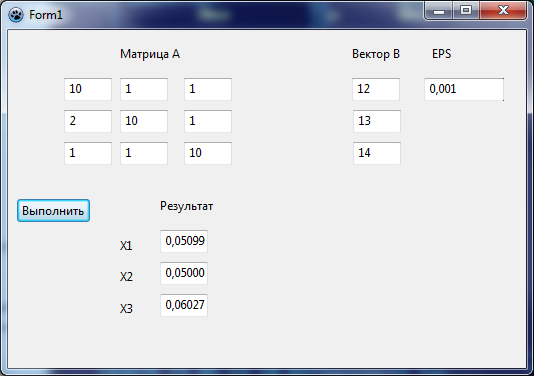Click the Матрица A label

pos(150,54)
